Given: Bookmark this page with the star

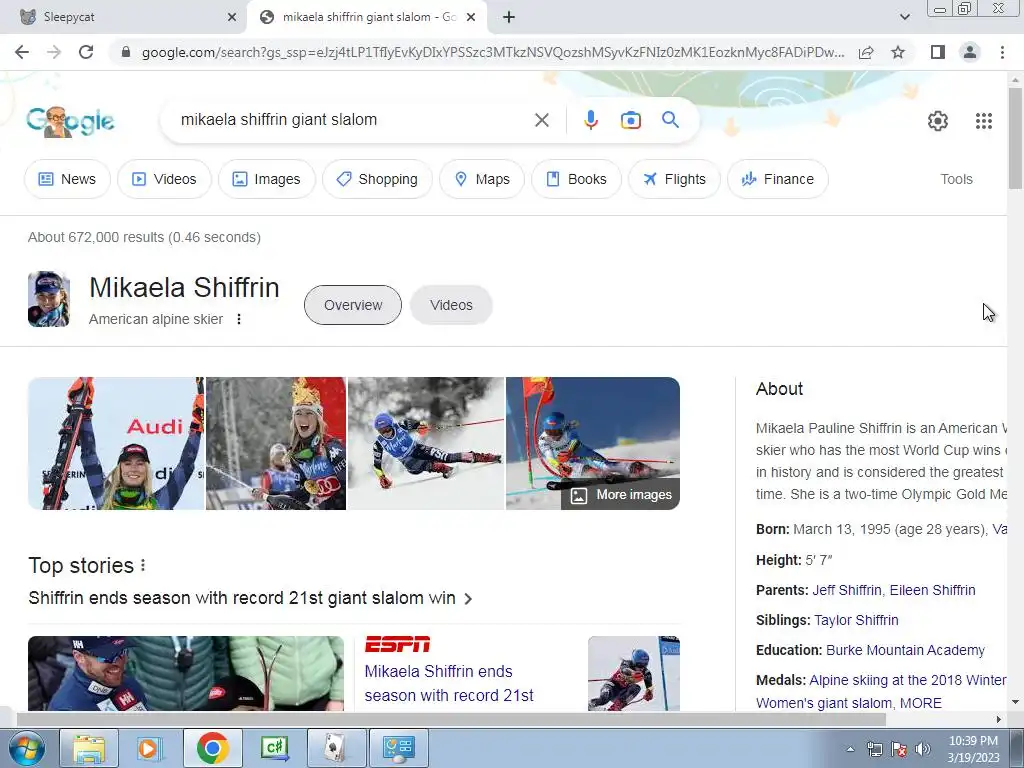Looking at the screenshot, I should [898, 52].
